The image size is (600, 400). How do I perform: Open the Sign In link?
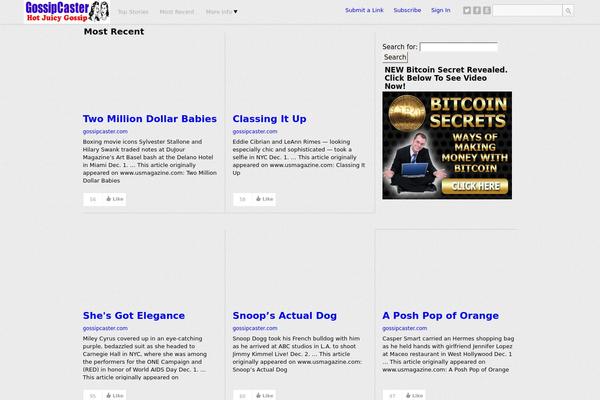440,10
